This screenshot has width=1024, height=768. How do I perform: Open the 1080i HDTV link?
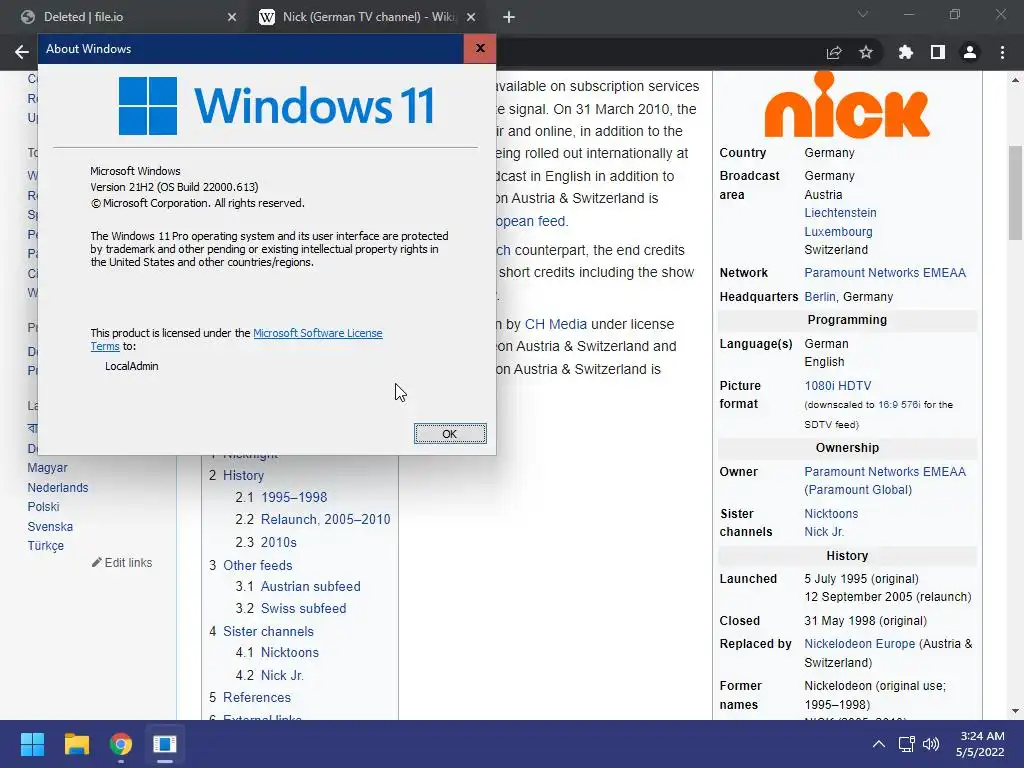837,385
